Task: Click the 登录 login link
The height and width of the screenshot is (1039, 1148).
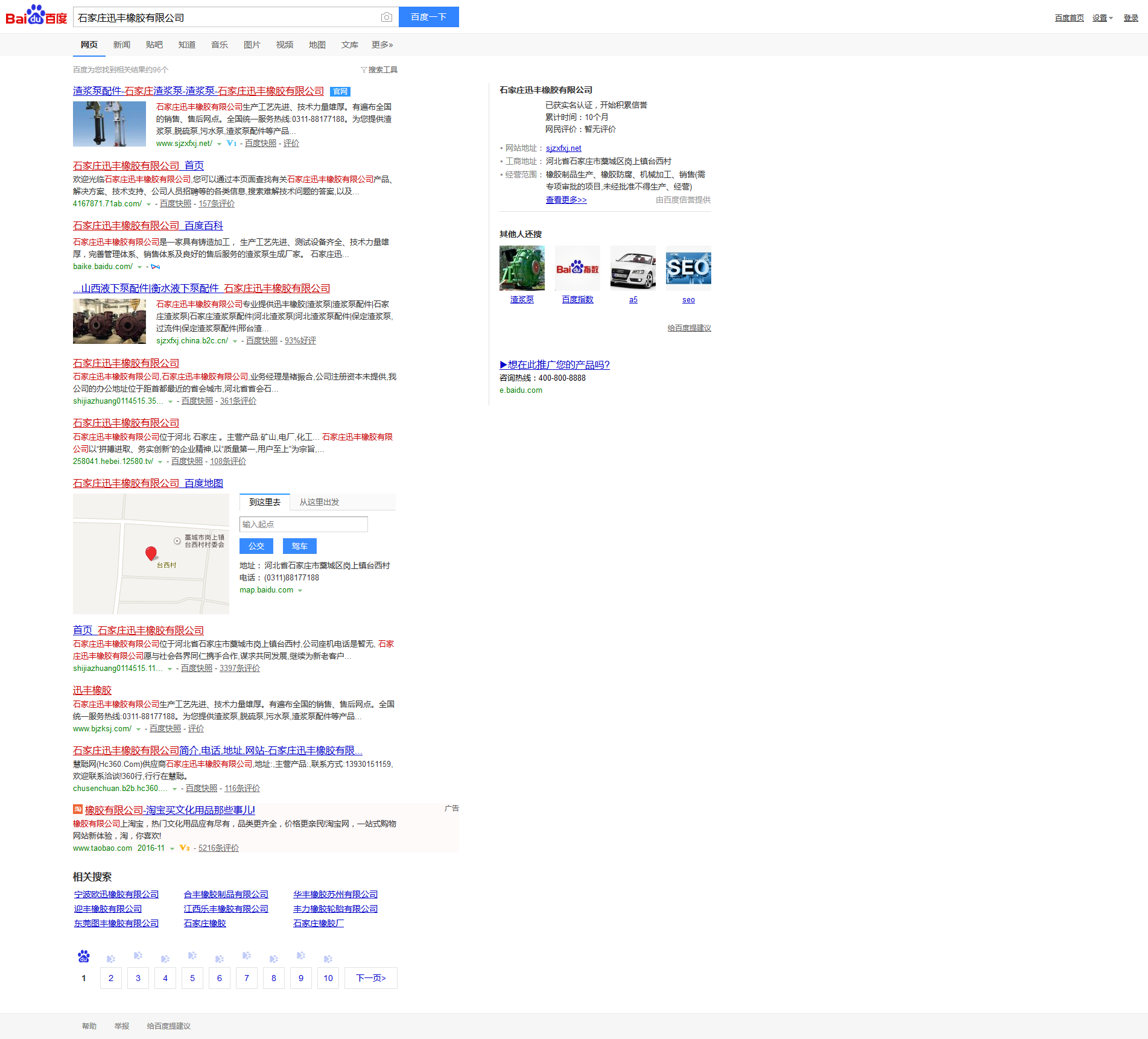Action: [1131, 18]
